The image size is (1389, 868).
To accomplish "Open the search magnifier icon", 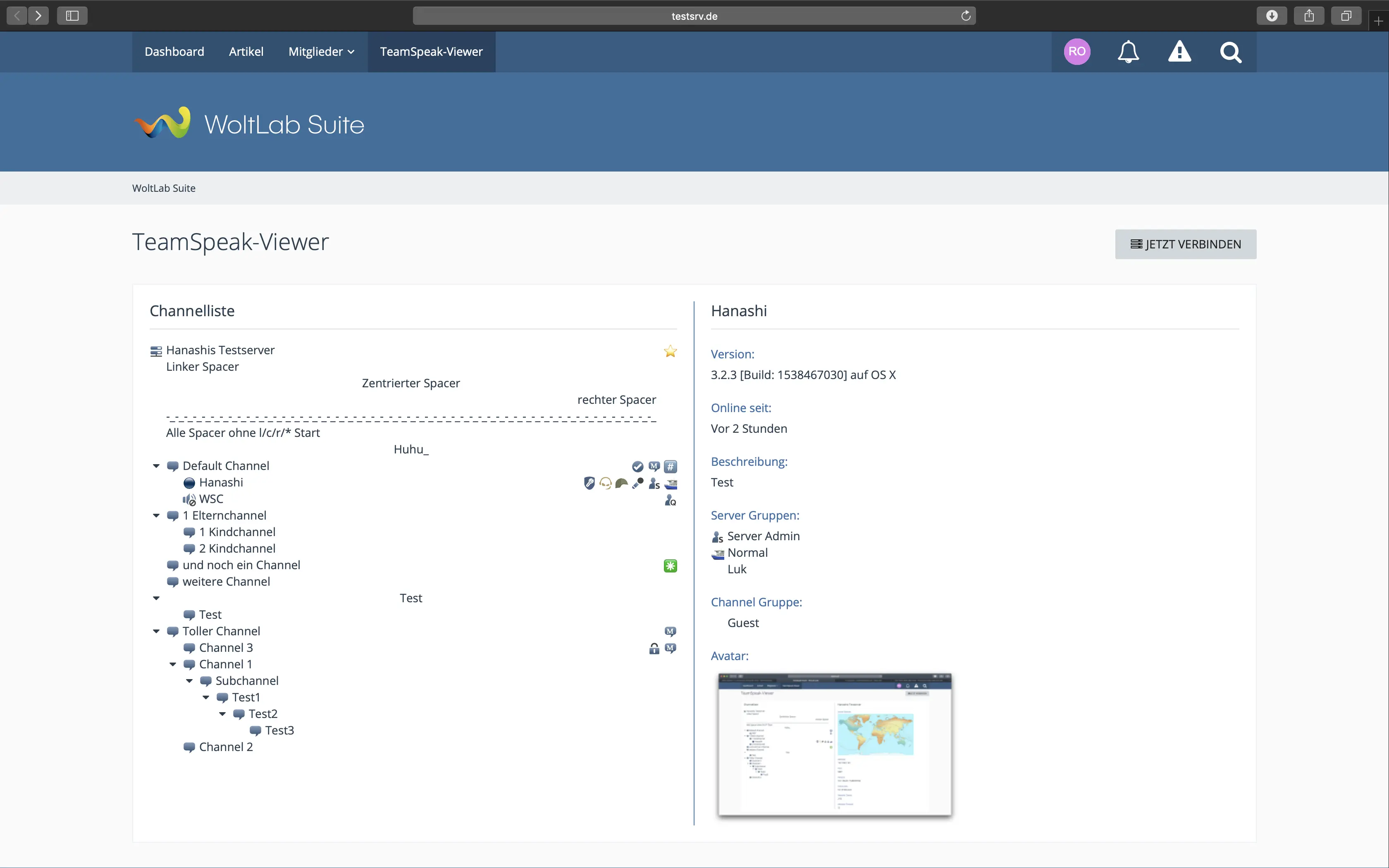I will [x=1231, y=52].
